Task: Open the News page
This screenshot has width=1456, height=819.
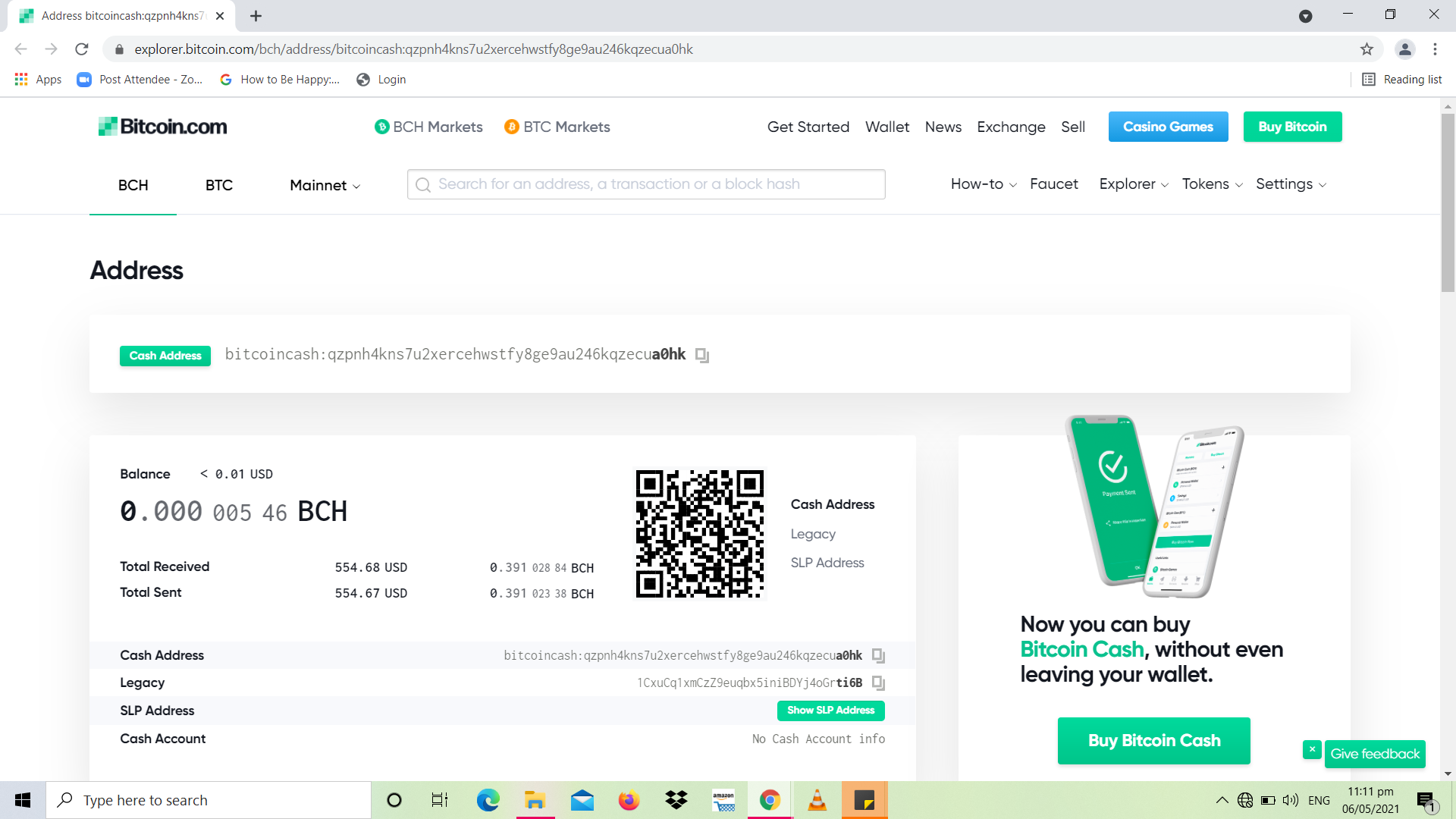Action: pos(943,127)
